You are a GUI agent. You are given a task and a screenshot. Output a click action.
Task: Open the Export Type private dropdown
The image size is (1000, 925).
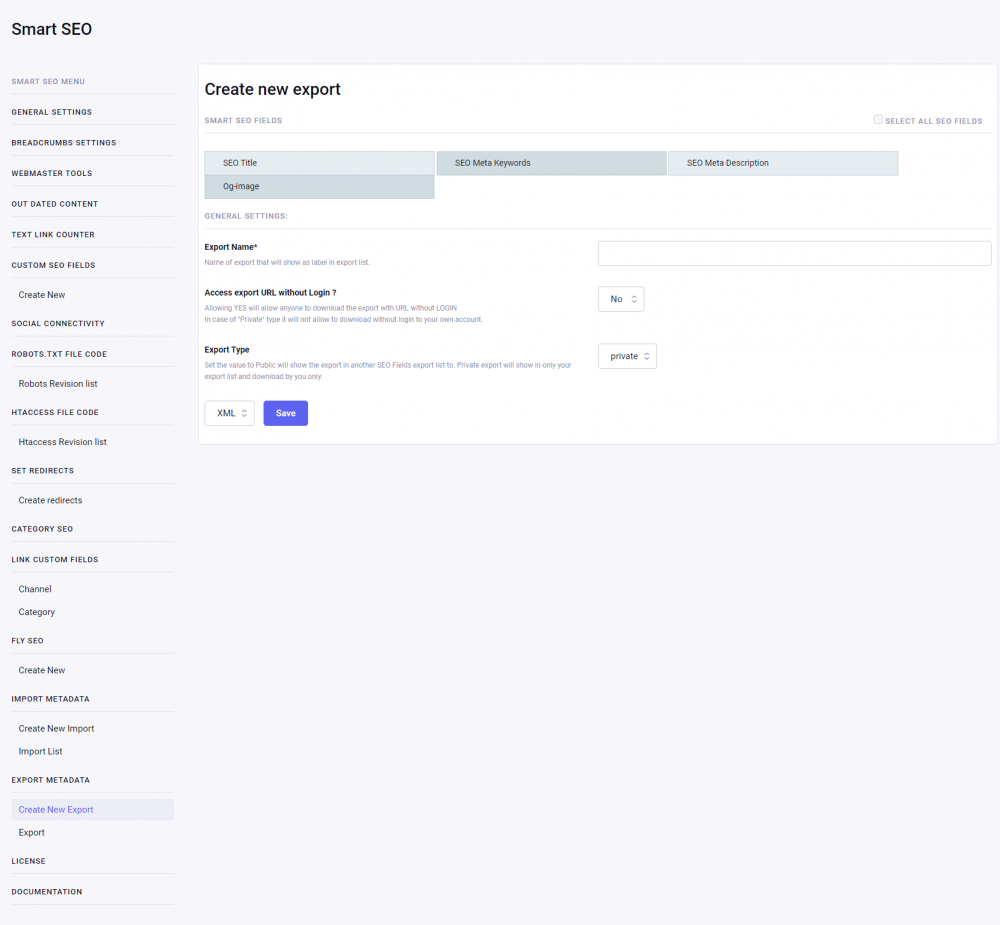point(627,356)
